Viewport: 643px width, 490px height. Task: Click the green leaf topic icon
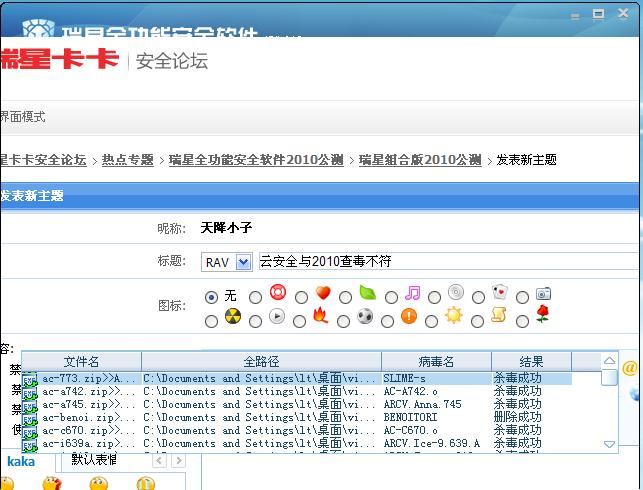367,292
